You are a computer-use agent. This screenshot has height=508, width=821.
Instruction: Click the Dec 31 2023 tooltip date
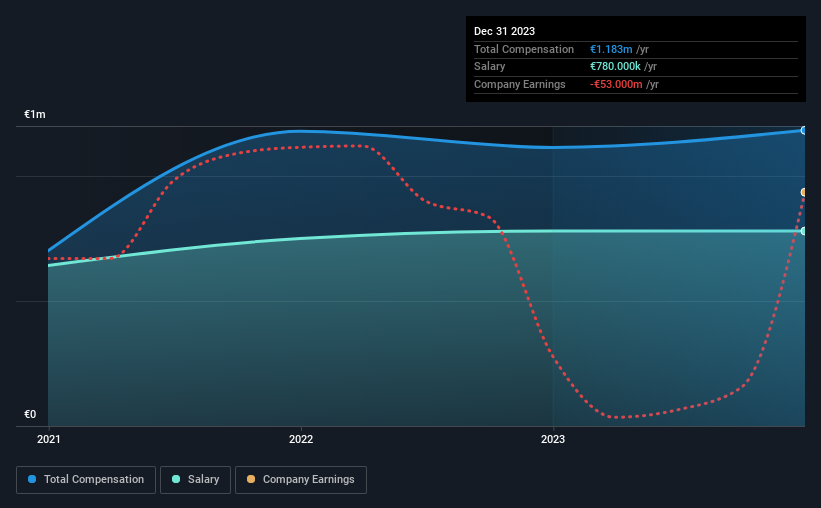point(504,31)
